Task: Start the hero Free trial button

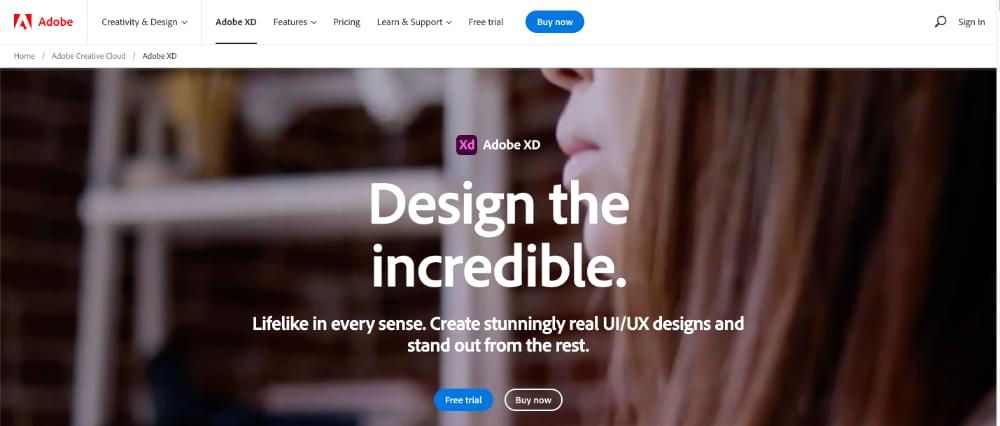Action: 464,400
